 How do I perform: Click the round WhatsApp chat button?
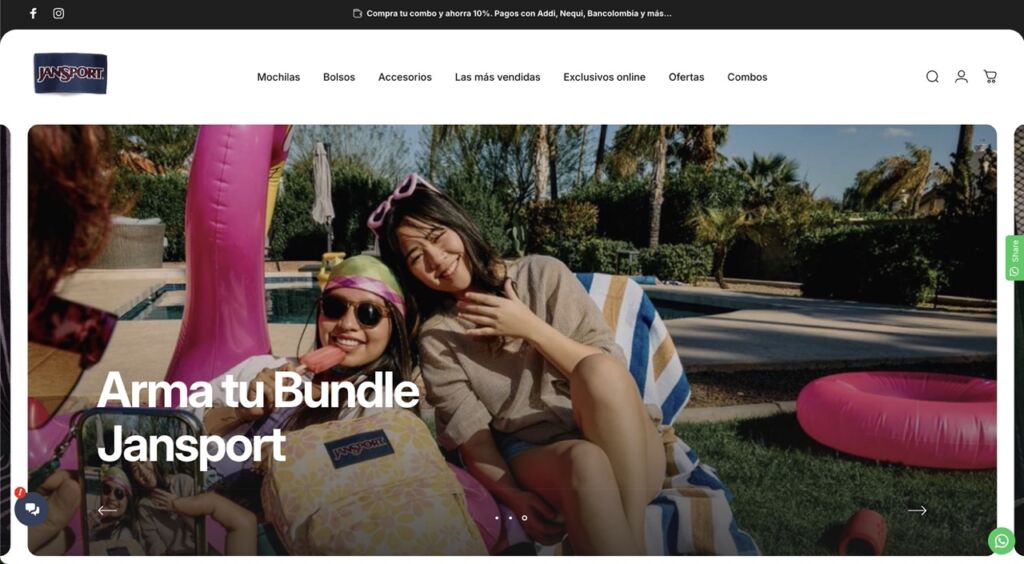[x=1001, y=541]
